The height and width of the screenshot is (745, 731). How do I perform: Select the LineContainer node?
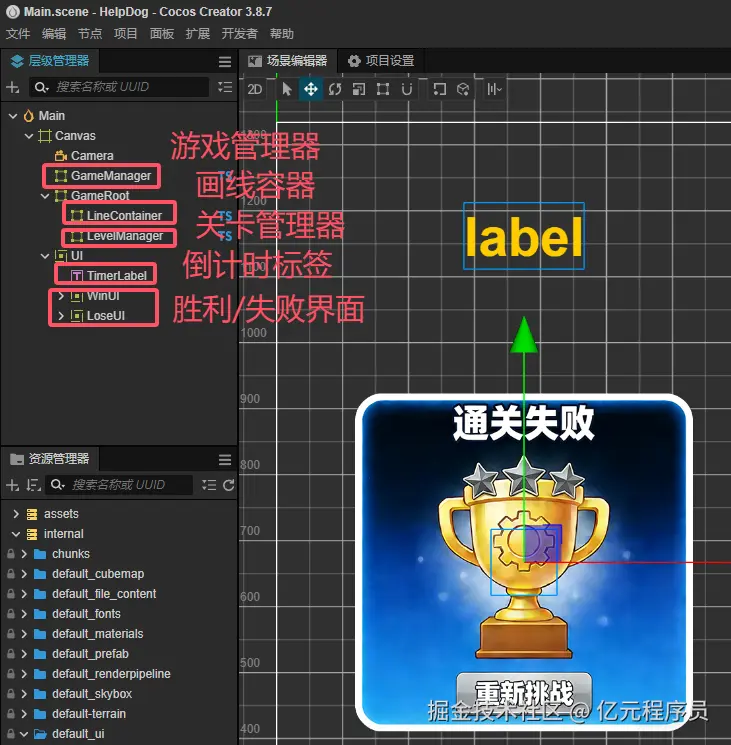(124, 216)
